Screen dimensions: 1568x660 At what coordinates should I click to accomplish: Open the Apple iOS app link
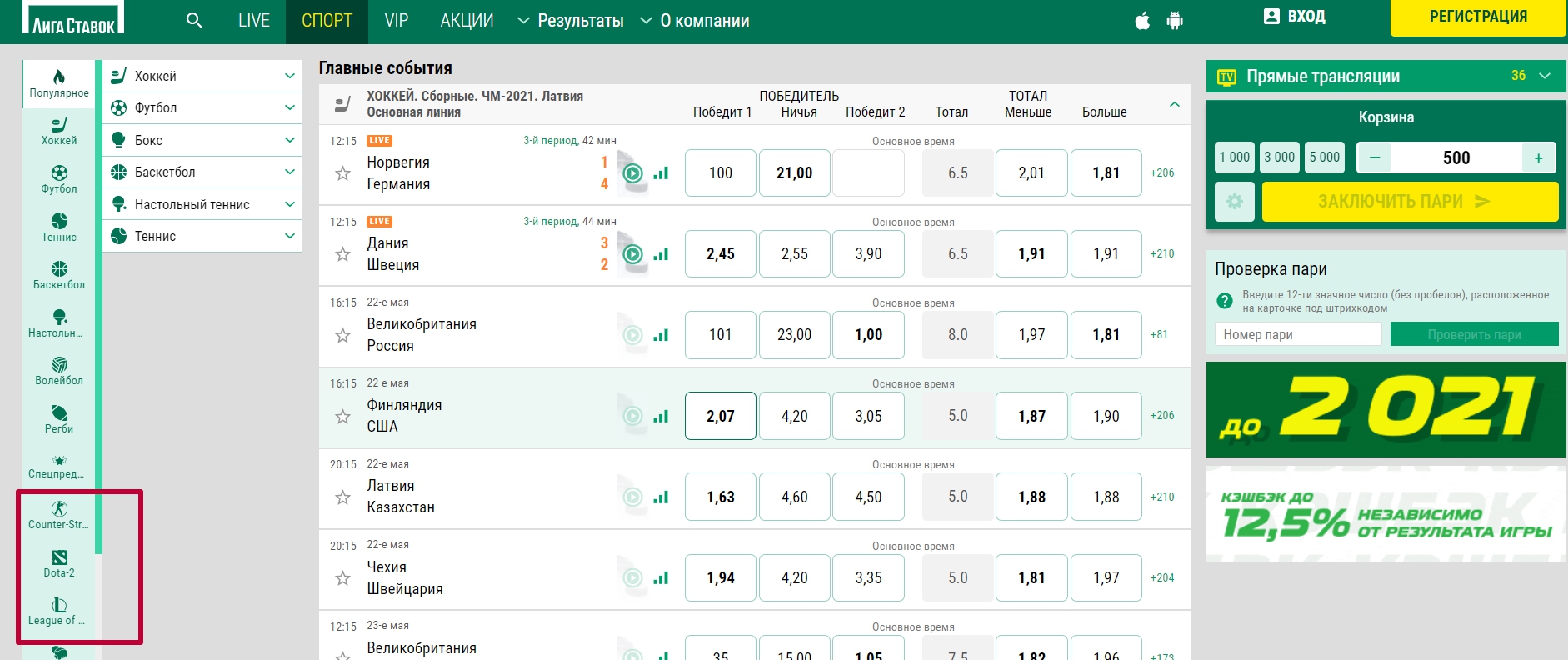coord(1142,21)
